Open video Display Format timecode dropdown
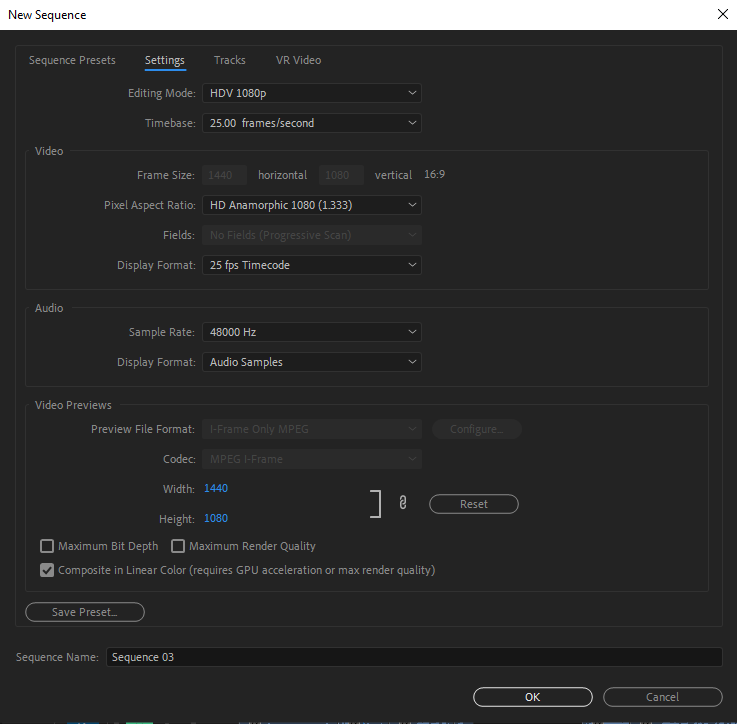Image resolution: width=737 pixels, height=724 pixels. [x=311, y=265]
